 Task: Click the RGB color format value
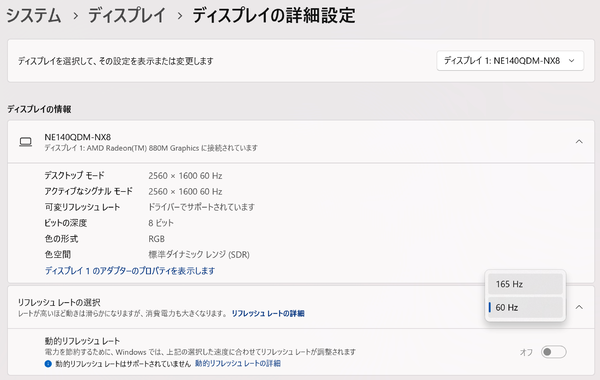click(157, 239)
